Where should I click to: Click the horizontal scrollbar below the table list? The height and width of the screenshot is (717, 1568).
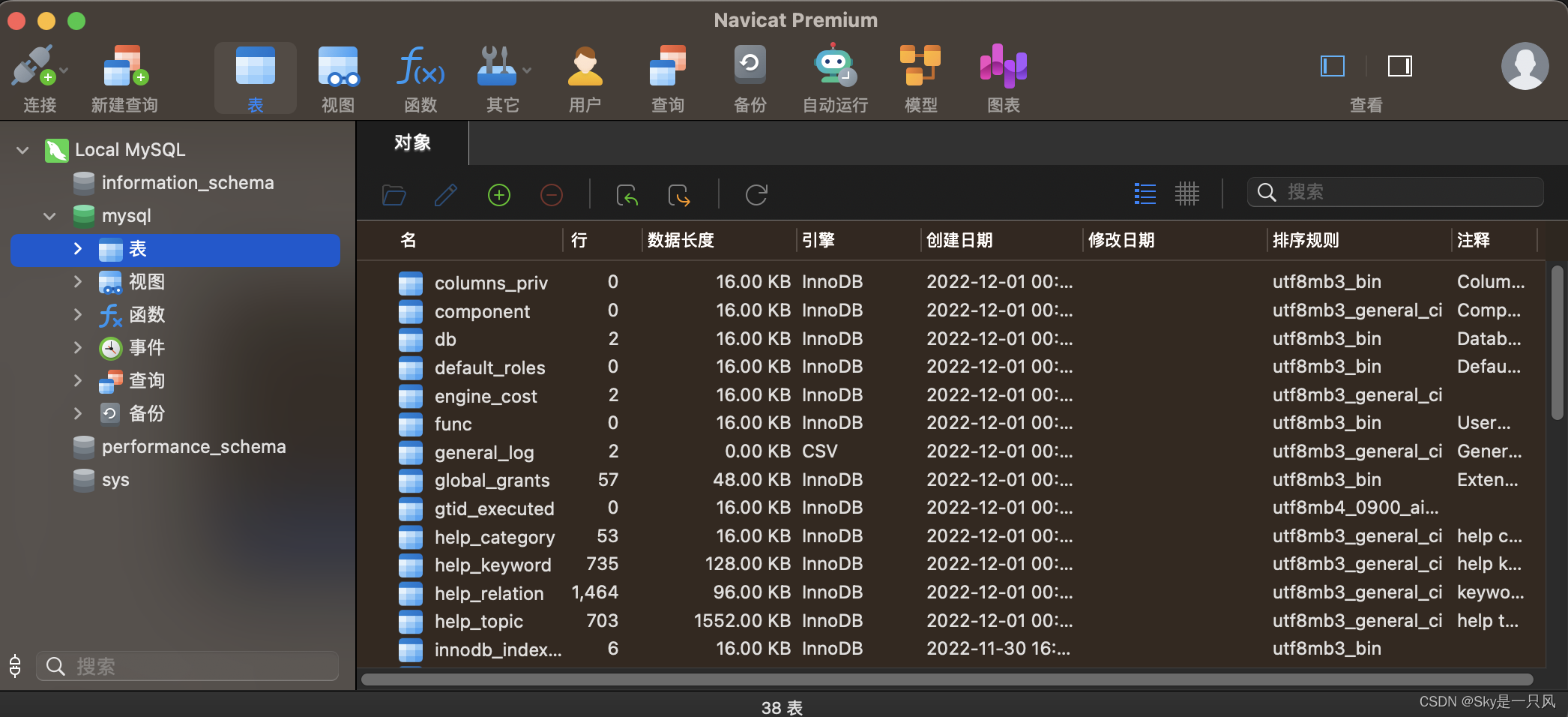click(947, 679)
